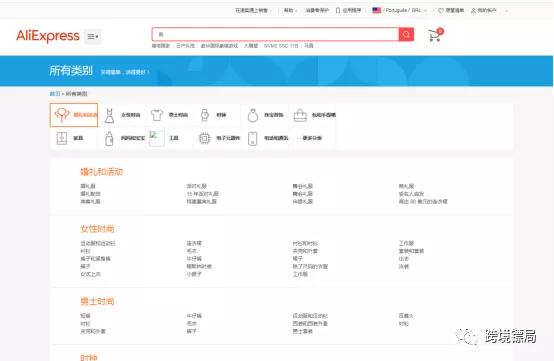The image size is (554, 361).
Task: Select the 女性时尚 category tab label
Action: (x=131, y=115)
